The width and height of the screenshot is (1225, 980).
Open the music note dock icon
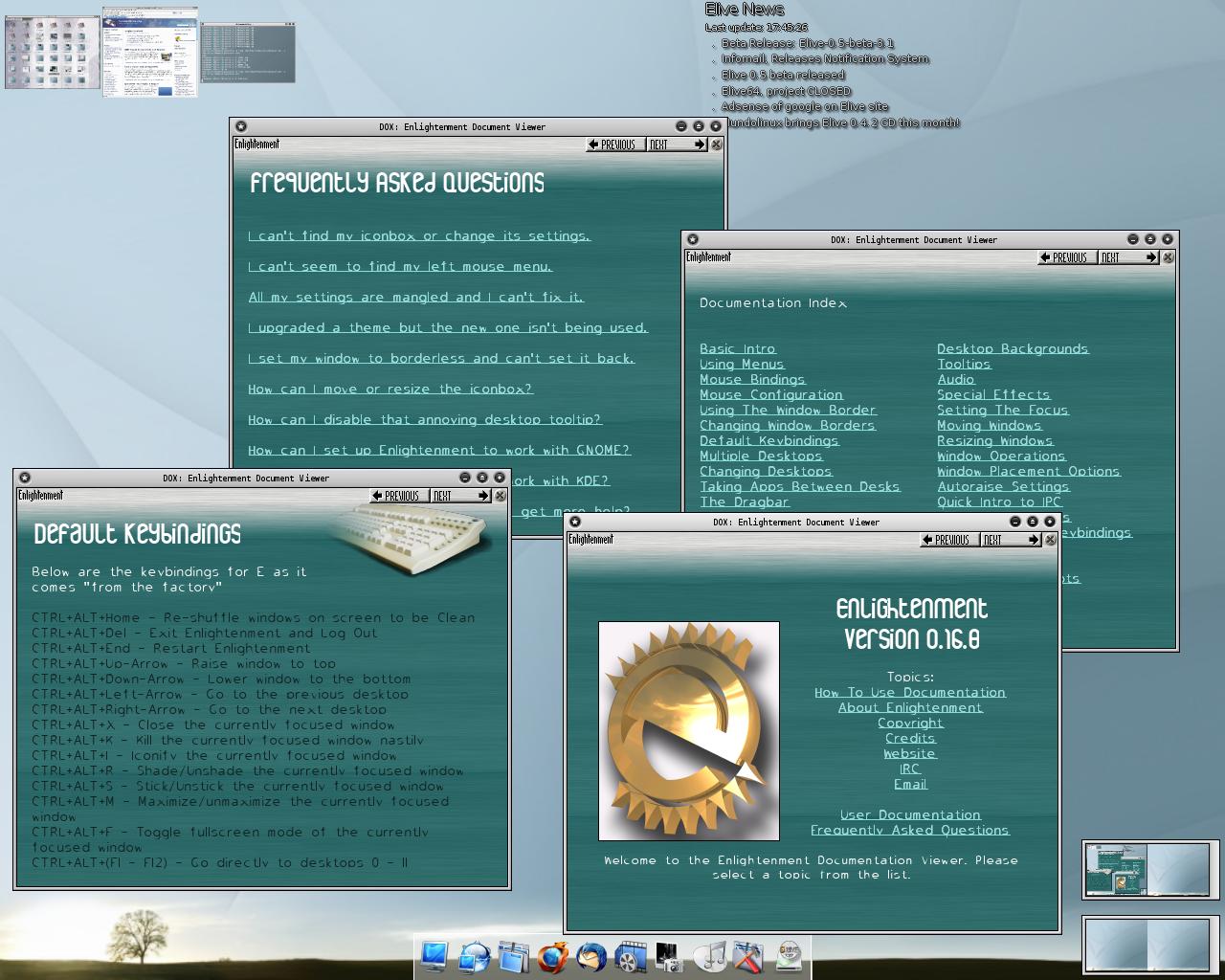710,956
